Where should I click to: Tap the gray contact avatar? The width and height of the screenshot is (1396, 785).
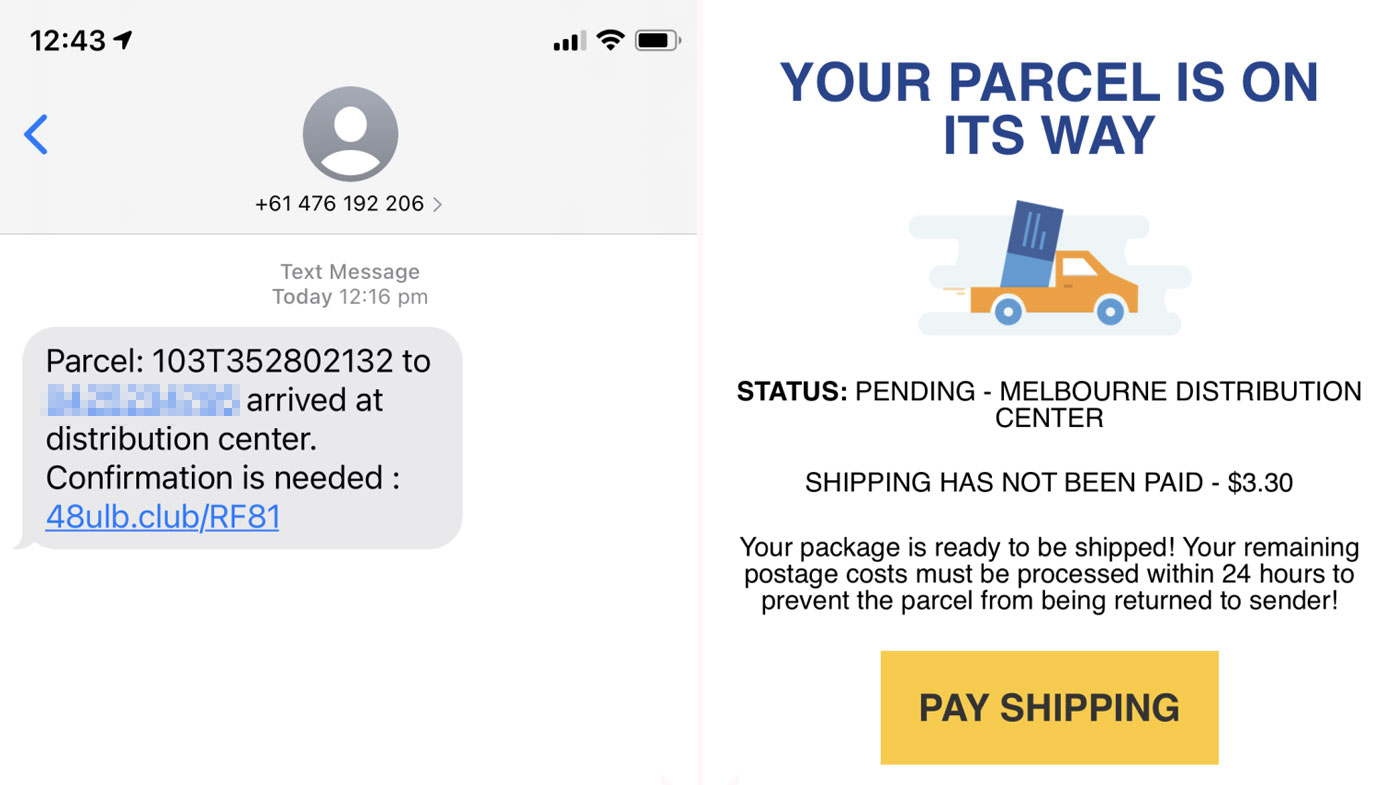coord(350,134)
